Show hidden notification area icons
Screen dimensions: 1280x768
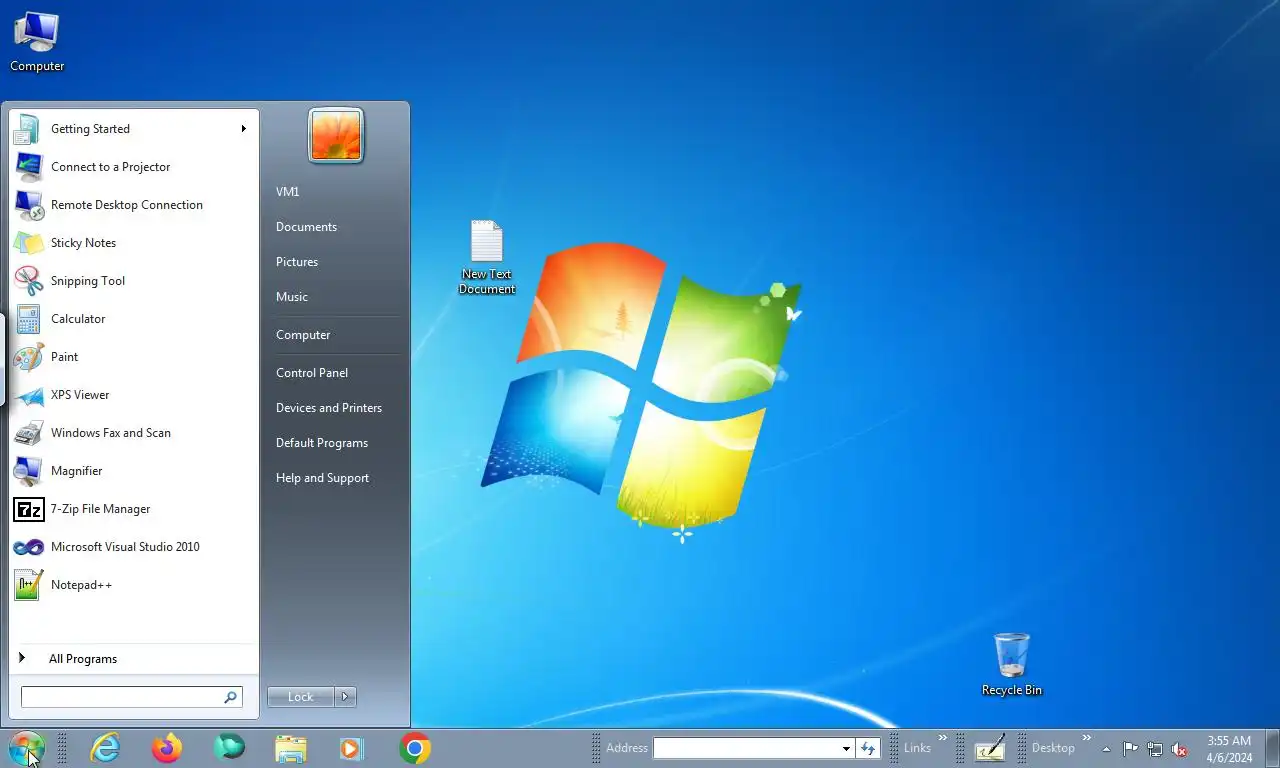coord(1106,749)
